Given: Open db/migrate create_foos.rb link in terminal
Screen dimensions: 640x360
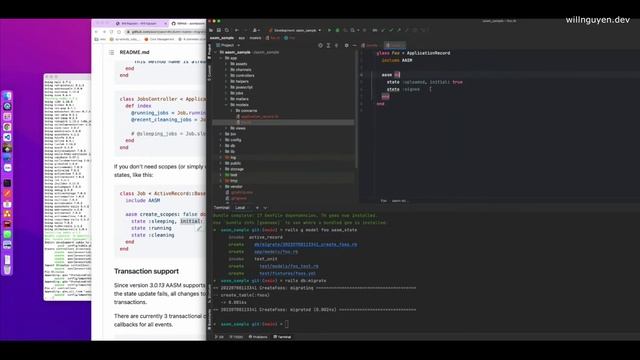Looking at the screenshot, I should tap(305, 244).
